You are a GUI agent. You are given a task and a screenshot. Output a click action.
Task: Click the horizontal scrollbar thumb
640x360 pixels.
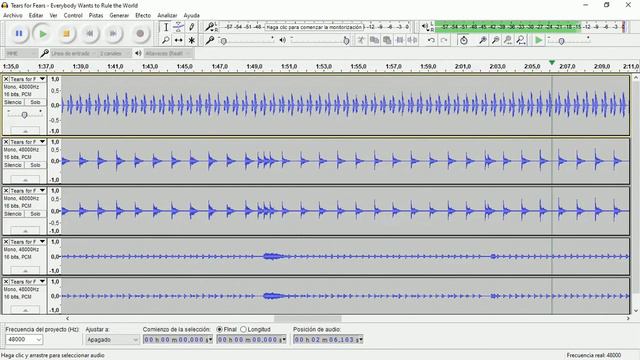pyautogui.click(x=307, y=318)
